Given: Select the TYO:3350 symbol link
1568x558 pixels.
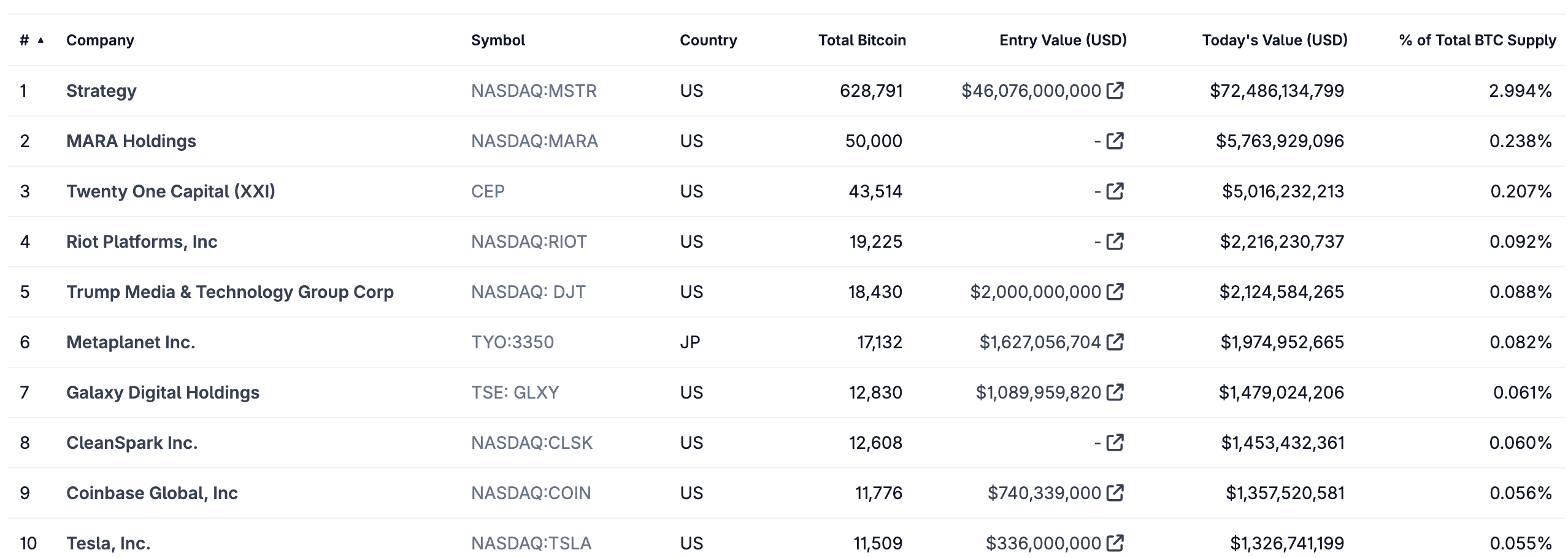Looking at the screenshot, I should pos(512,342).
